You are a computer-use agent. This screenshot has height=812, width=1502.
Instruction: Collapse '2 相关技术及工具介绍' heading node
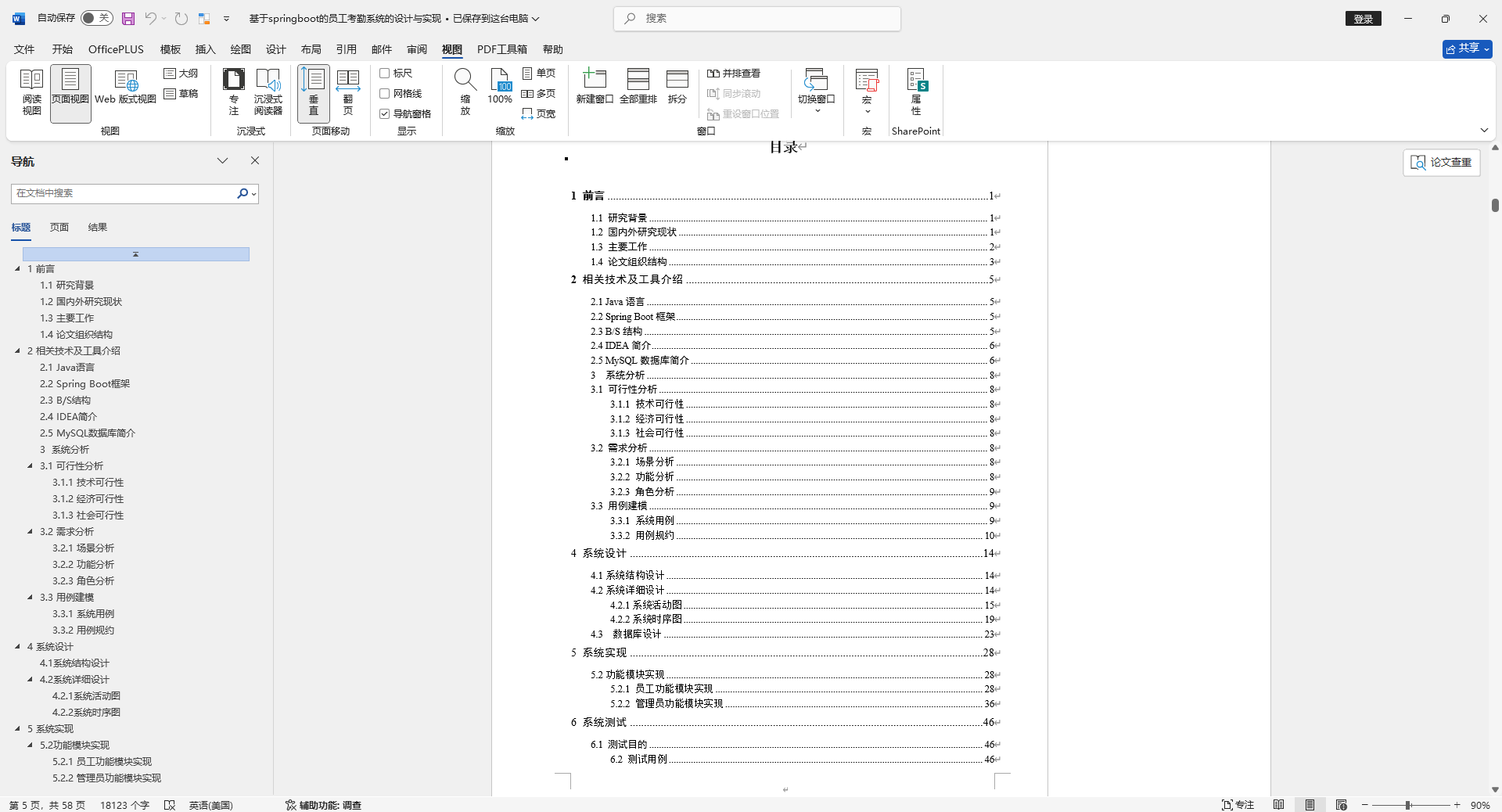tap(17, 350)
